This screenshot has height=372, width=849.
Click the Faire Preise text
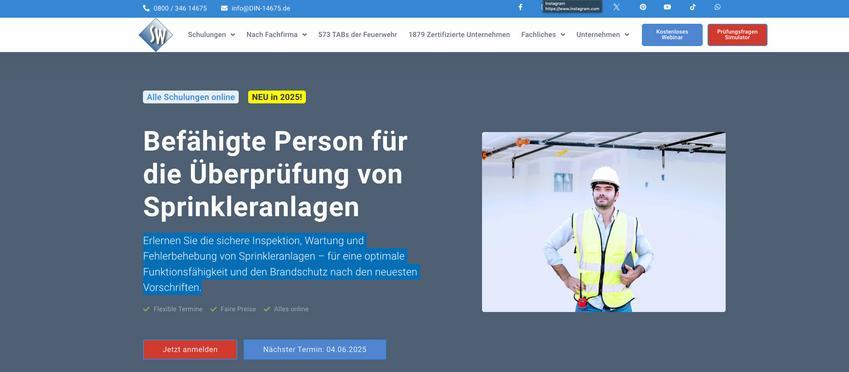click(238, 309)
